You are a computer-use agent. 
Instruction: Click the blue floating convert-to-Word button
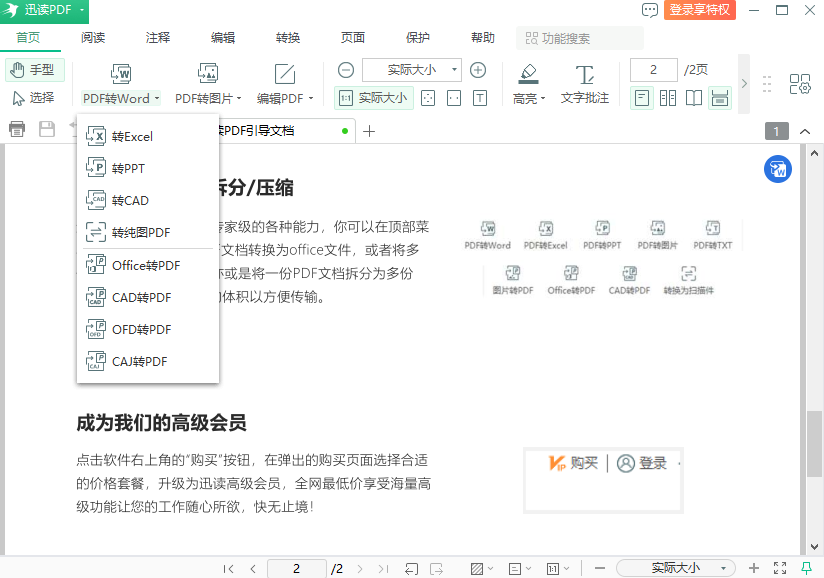pyautogui.click(x=778, y=169)
